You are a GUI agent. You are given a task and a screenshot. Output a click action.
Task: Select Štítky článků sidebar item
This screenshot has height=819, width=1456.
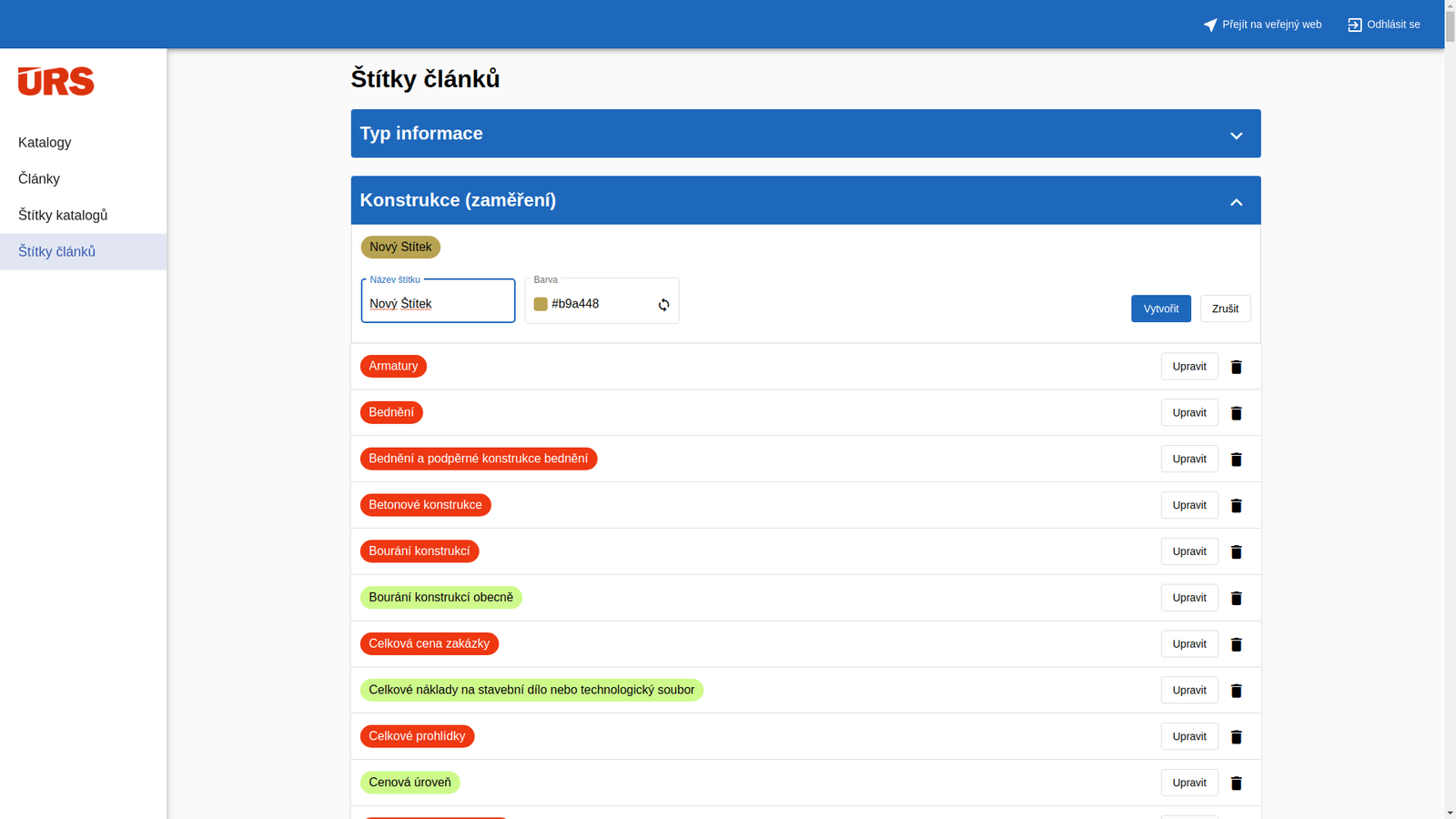(x=83, y=252)
